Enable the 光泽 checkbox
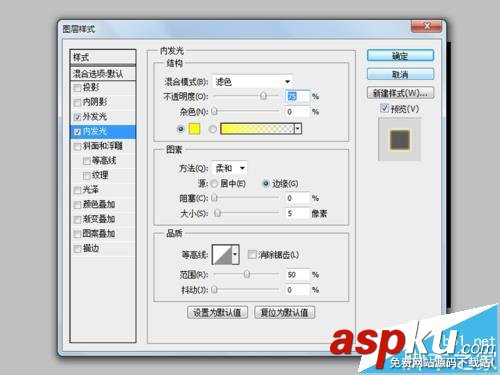Image resolution: width=500 pixels, height=375 pixels. (77, 190)
